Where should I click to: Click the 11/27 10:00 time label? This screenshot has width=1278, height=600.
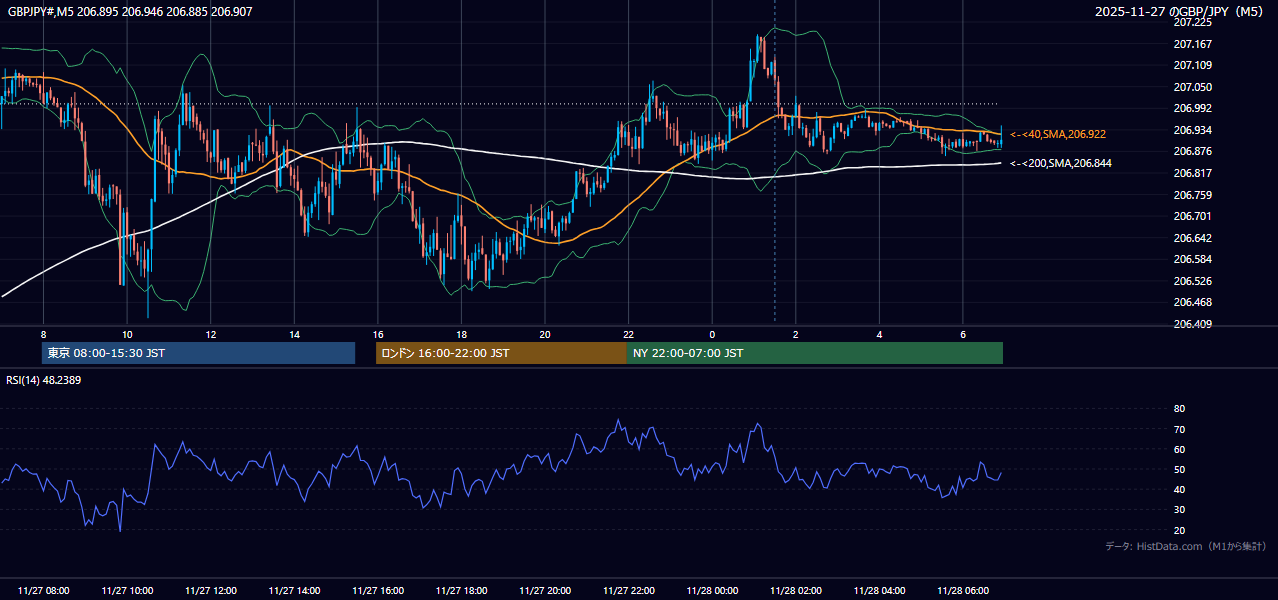pyautogui.click(x=127, y=591)
